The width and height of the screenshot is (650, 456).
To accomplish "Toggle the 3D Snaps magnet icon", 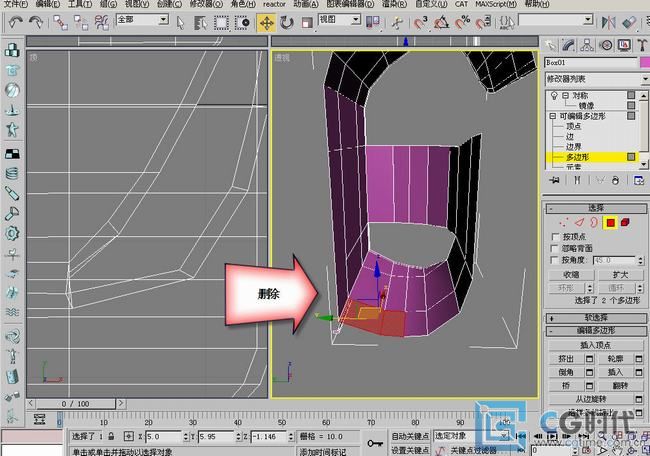I will pyautogui.click(x=420, y=22).
